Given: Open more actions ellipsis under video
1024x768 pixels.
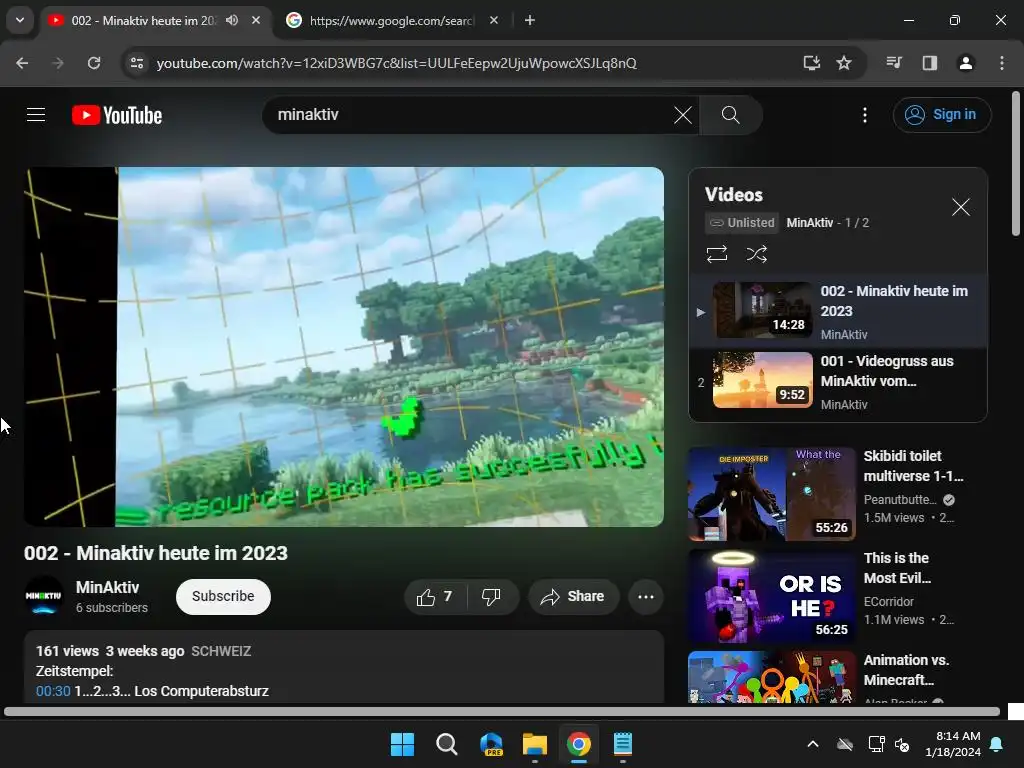Looking at the screenshot, I should tap(646, 596).
